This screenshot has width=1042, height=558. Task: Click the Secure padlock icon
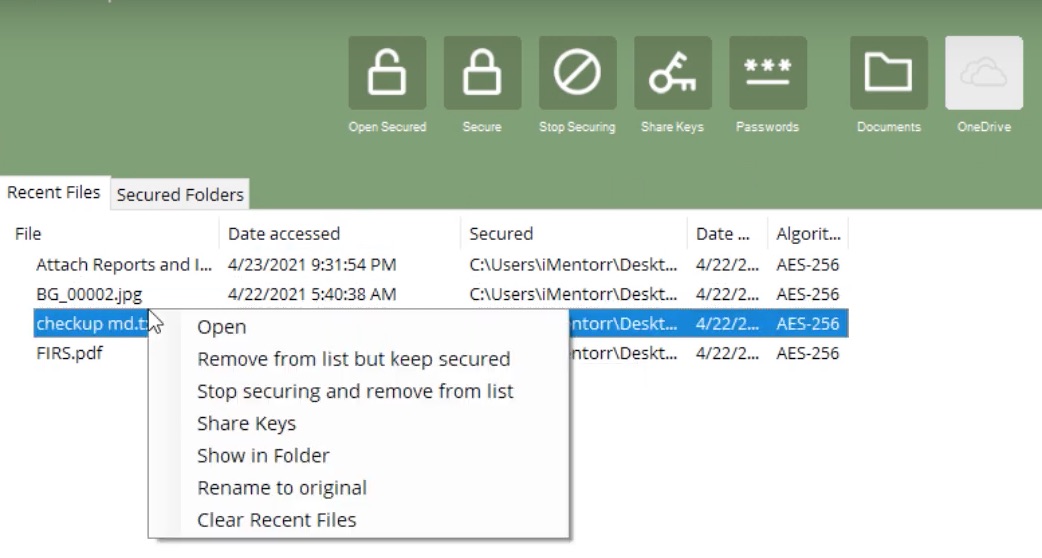coord(482,73)
